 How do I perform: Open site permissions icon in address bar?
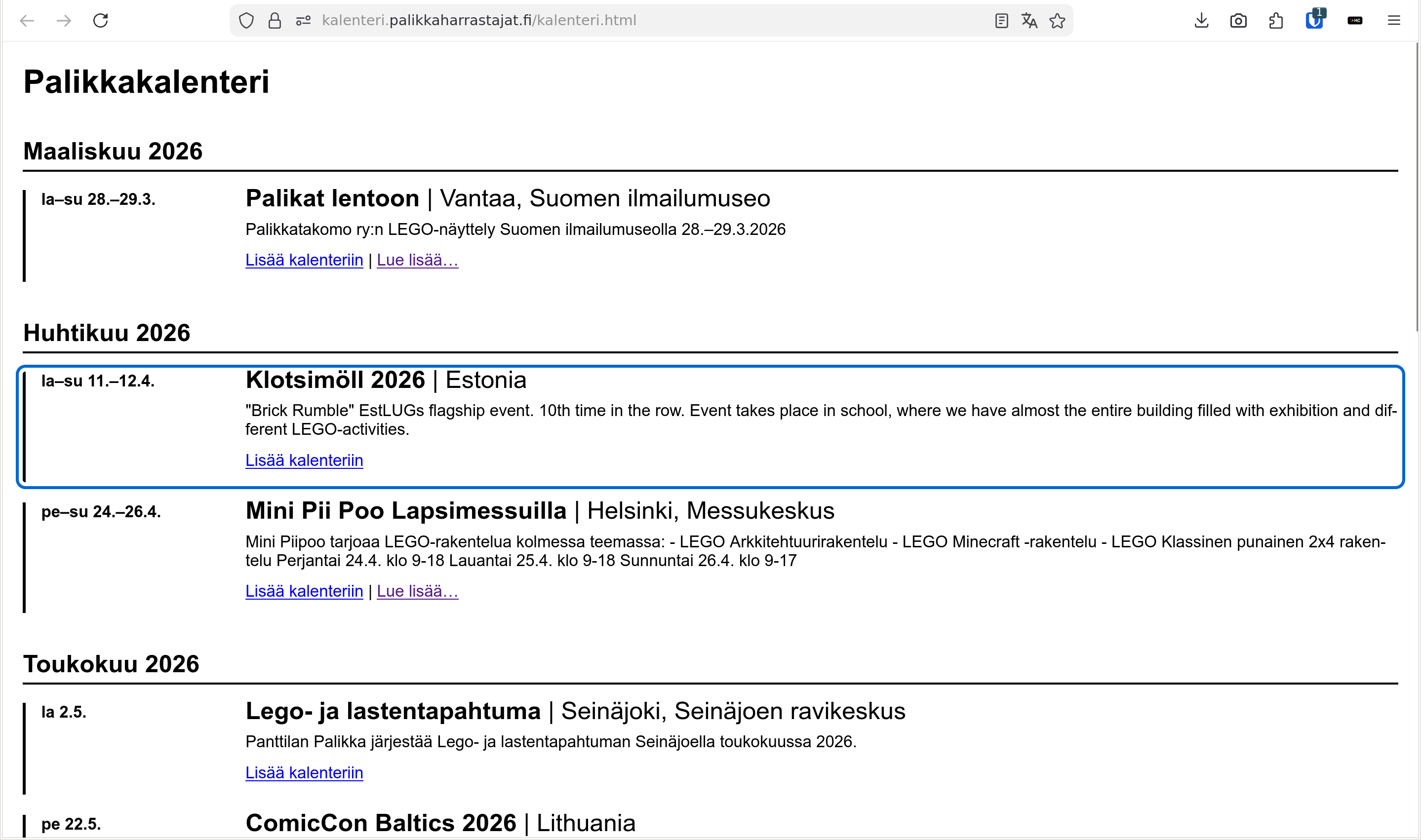(x=304, y=21)
